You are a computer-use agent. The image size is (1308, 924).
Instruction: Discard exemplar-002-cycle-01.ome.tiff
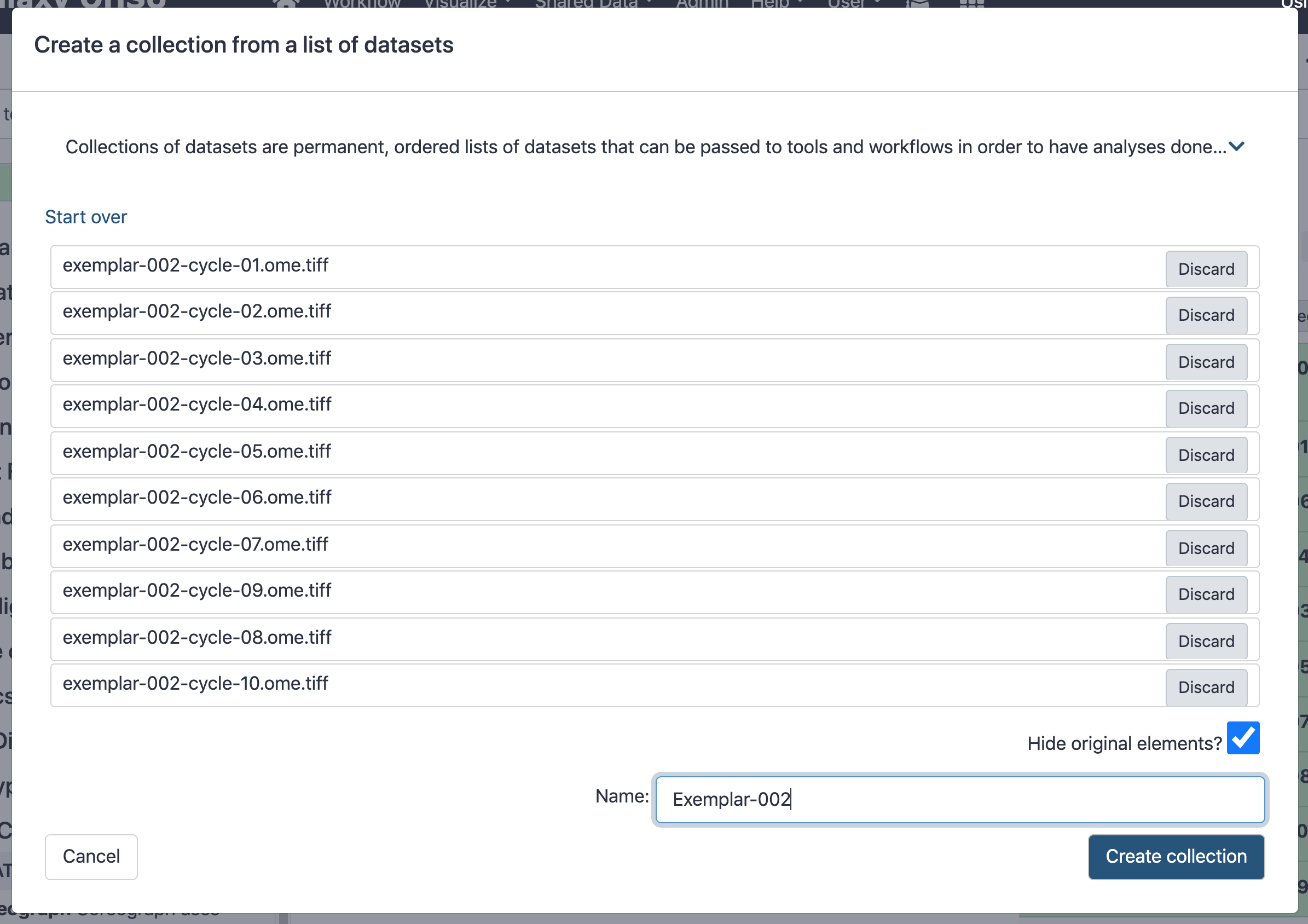pyautogui.click(x=1206, y=269)
